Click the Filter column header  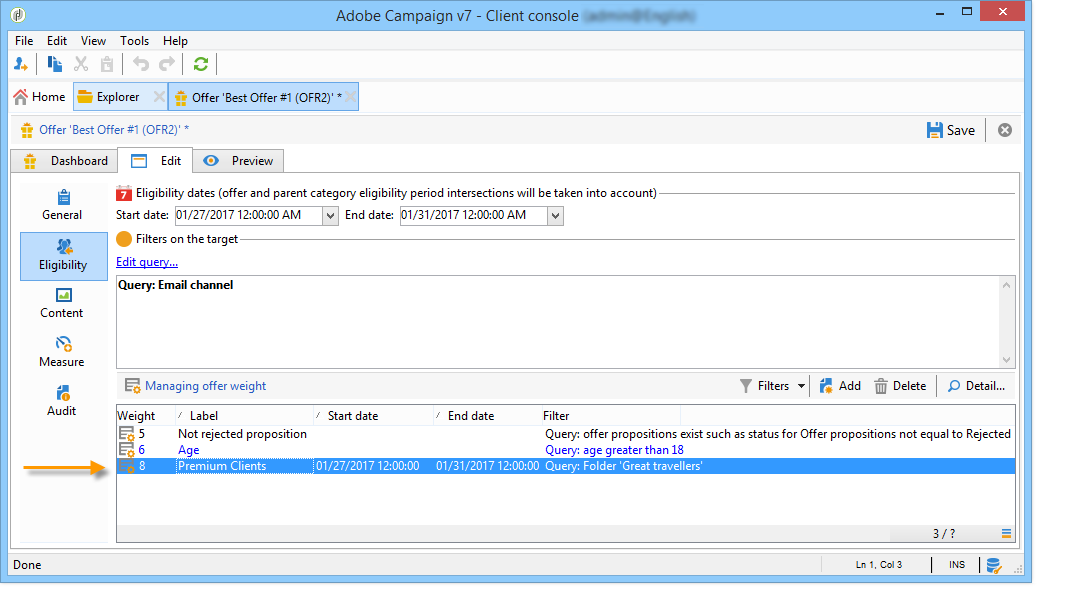pyautogui.click(x=610, y=416)
